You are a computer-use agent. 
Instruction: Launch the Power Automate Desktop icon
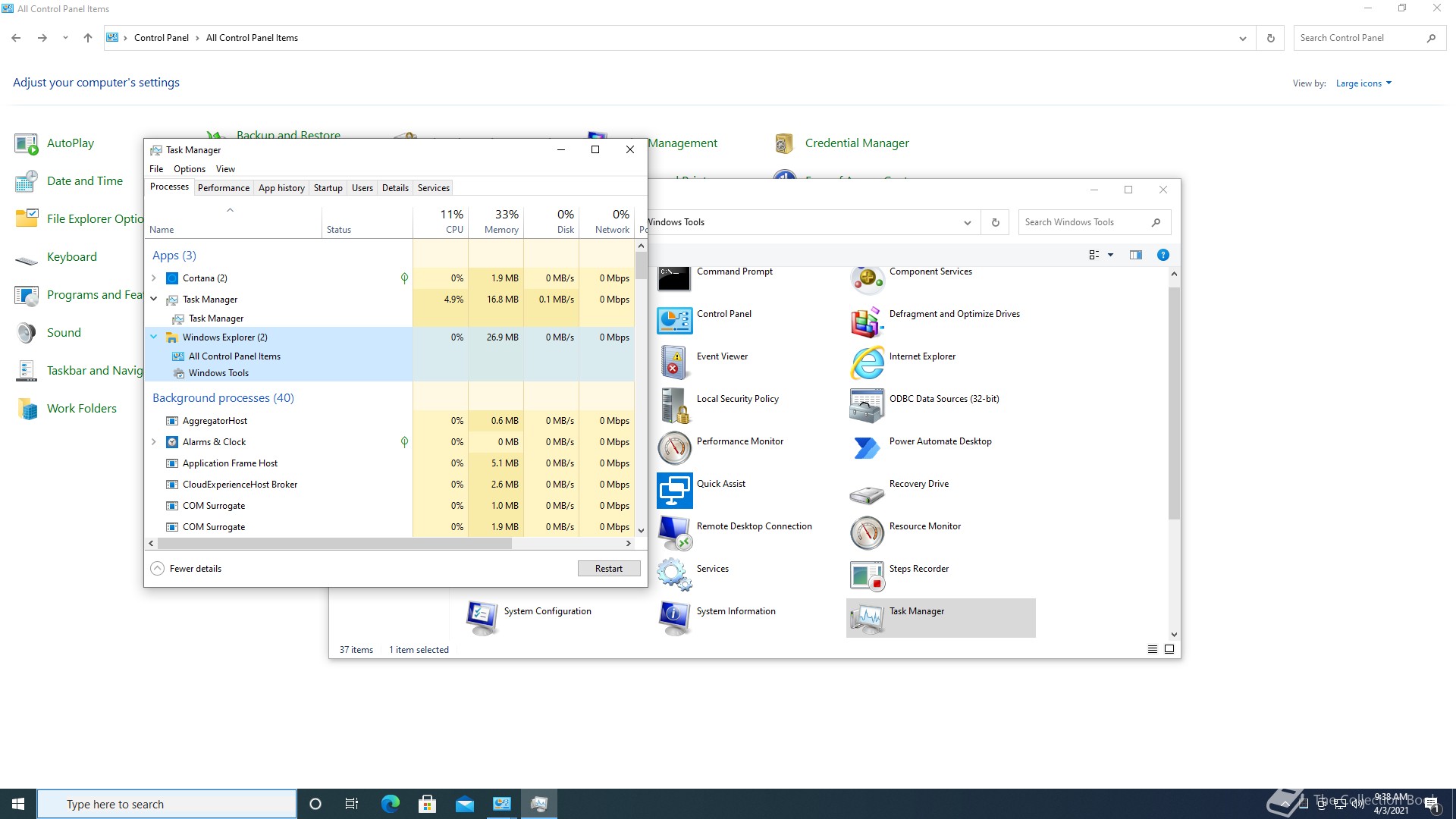[x=867, y=448]
